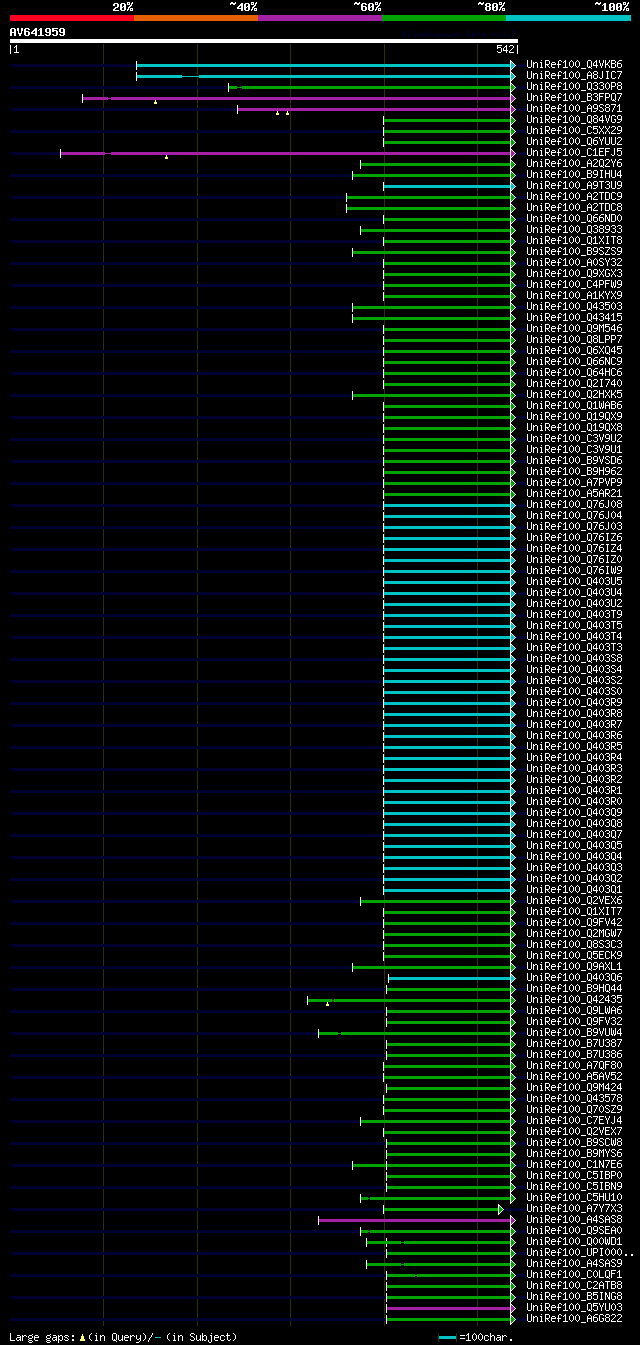This screenshot has height=1345, width=640.
Task: Click the purple ~60% identity legend segment
Action: (x=320, y=18)
